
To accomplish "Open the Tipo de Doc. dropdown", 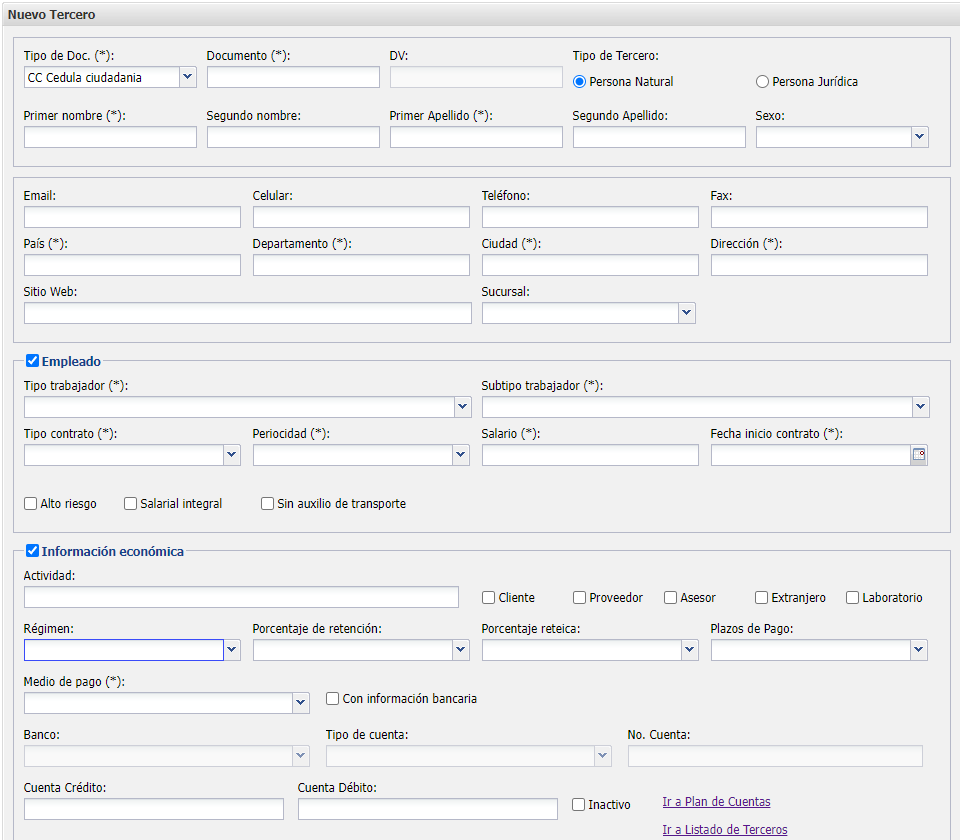I will pos(187,77).
